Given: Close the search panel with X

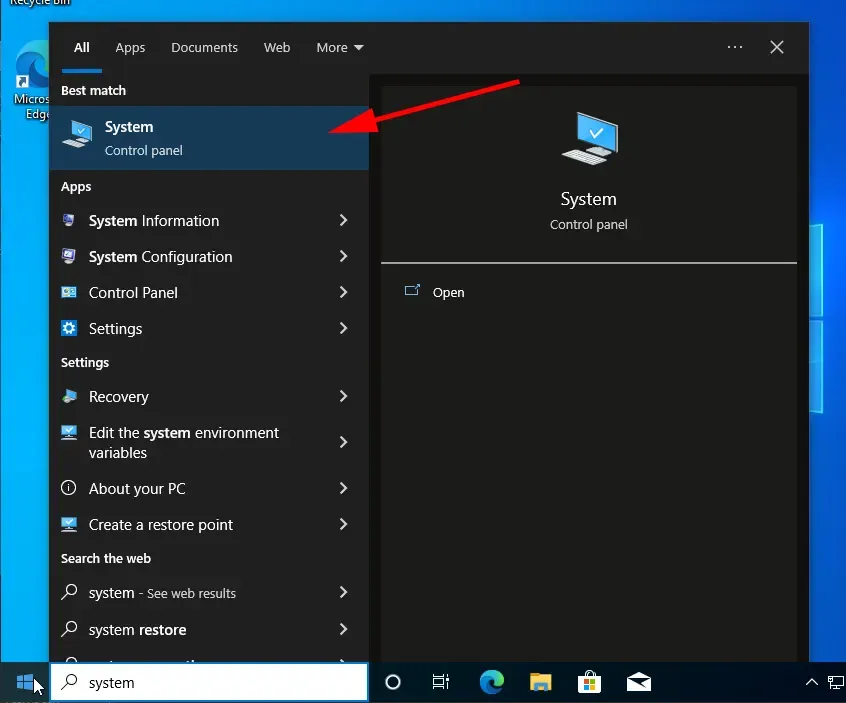Looking at the screenshot, I should tap(777, 47).
